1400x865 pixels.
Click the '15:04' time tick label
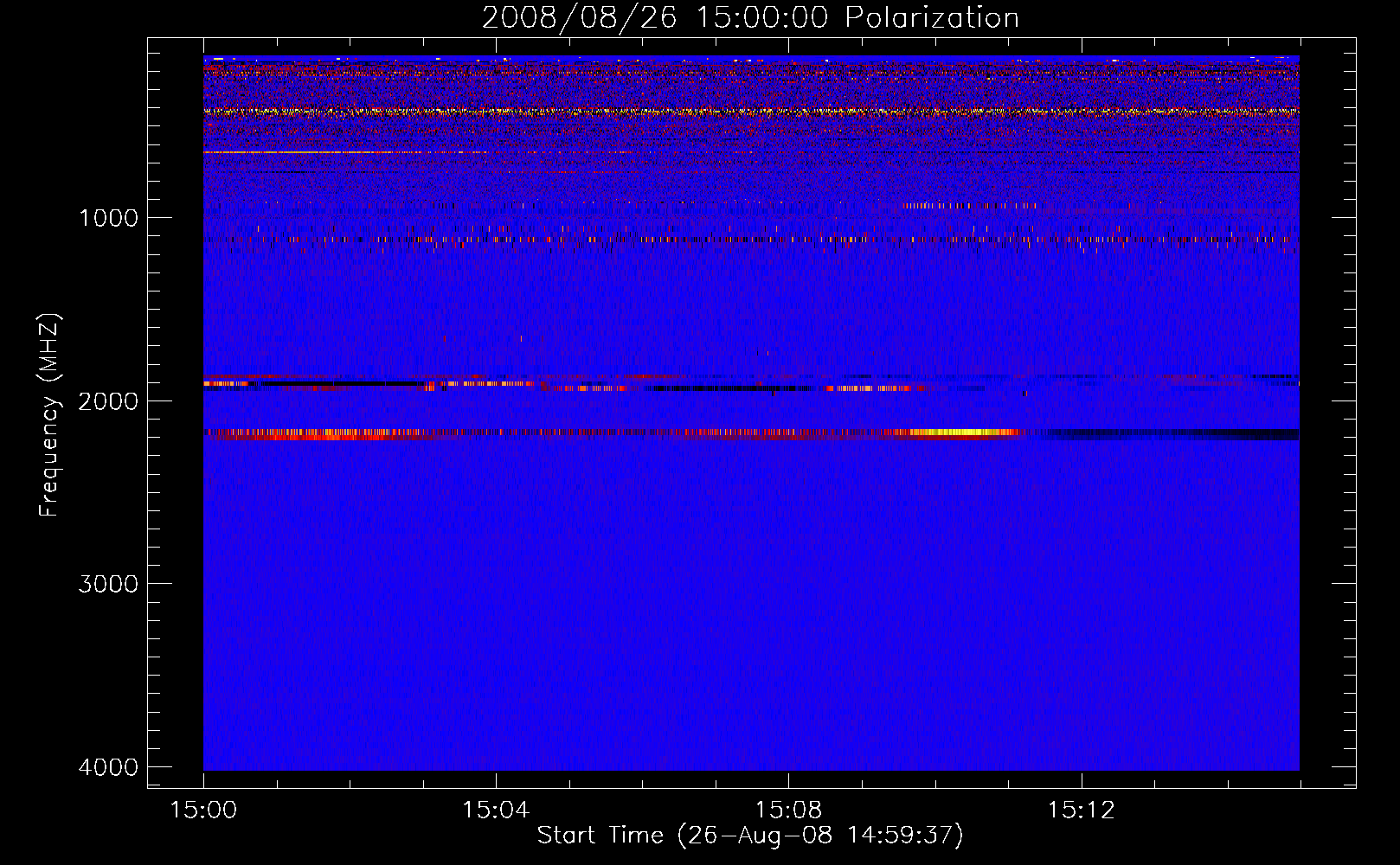[x=496, y=810]
